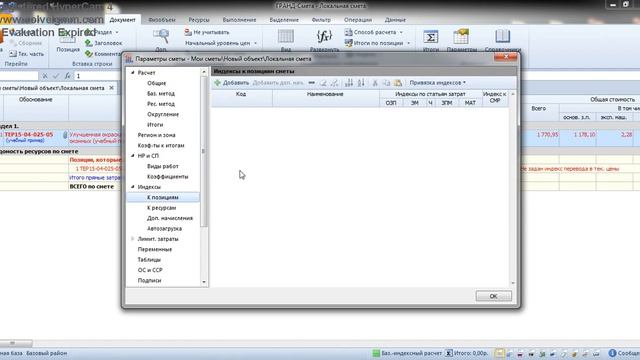
Task: Expand the Лимит. затраты tree node
Action: pyautogui.click(x=133, y=239)
